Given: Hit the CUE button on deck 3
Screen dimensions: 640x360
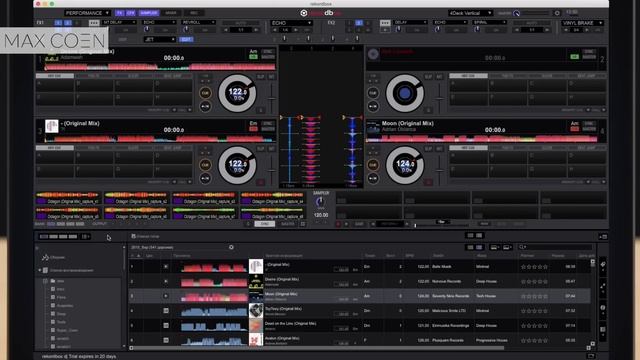Looking at the screenshot, I should coord(205,165).
